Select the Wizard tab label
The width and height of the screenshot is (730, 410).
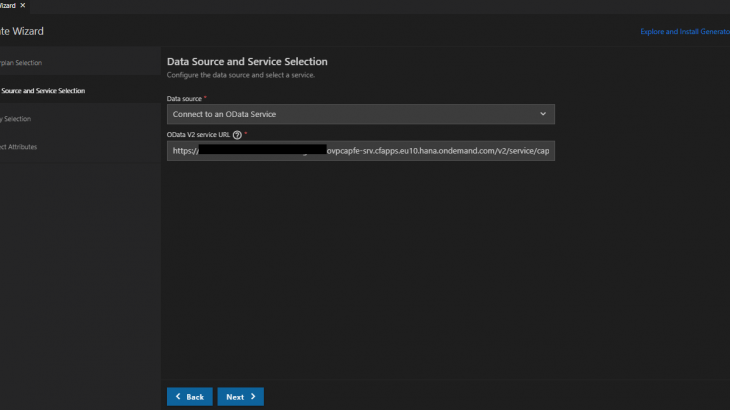tap(7, 5)
